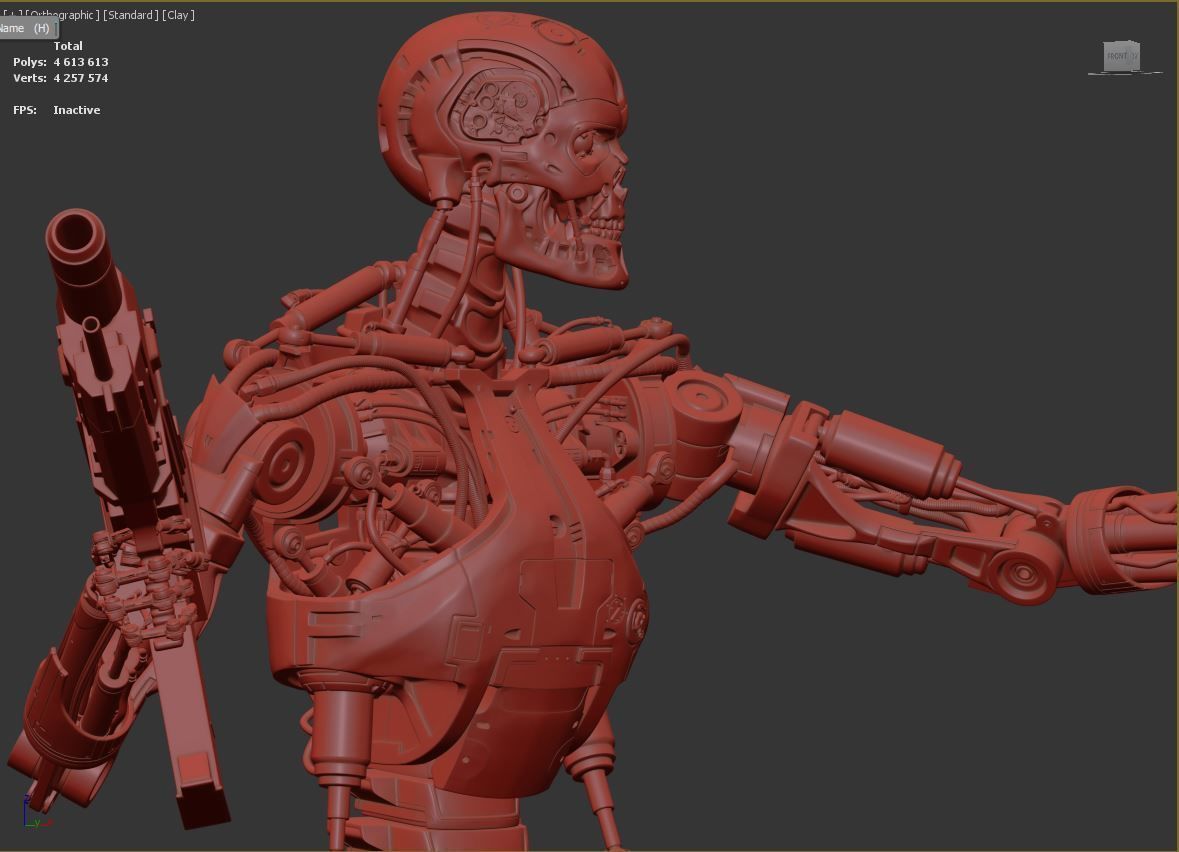Click the Verts count 4 257 574
Viewport: 1179px width, 852px height.
coord(80,77)
